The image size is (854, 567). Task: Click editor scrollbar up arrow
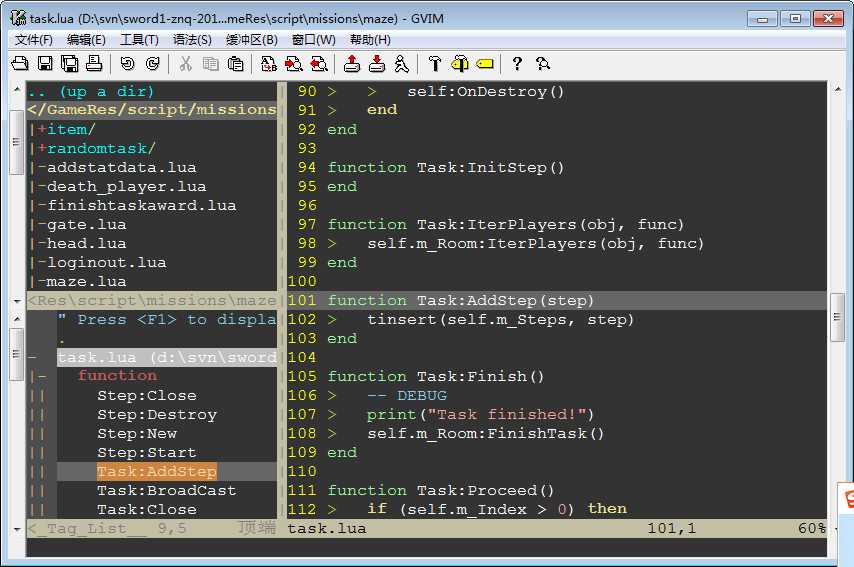[838, 88]
